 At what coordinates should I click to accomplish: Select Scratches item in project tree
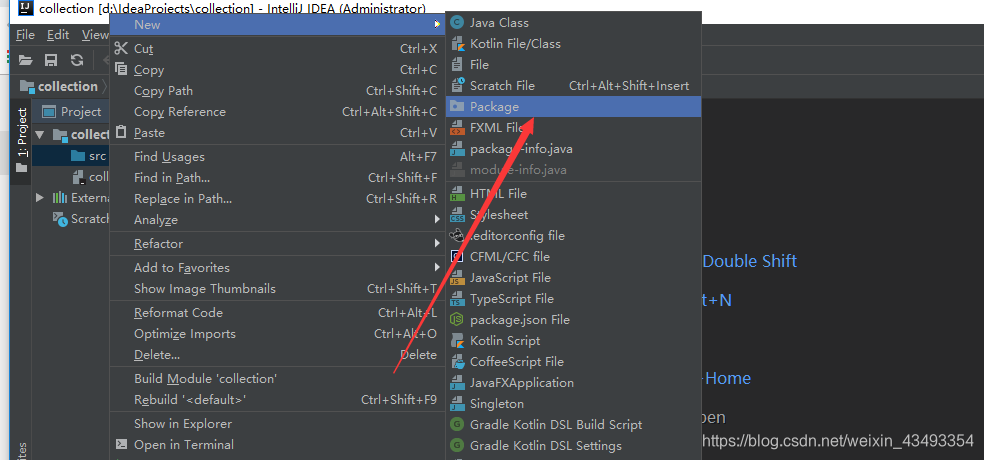pyautogui.click(x=81, y=219)
